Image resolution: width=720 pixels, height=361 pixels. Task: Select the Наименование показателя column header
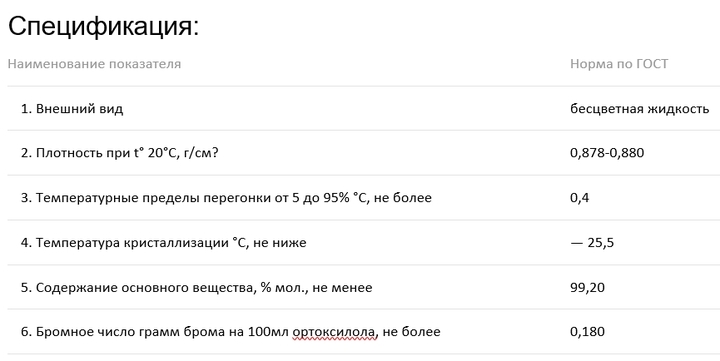coord(94,63)
